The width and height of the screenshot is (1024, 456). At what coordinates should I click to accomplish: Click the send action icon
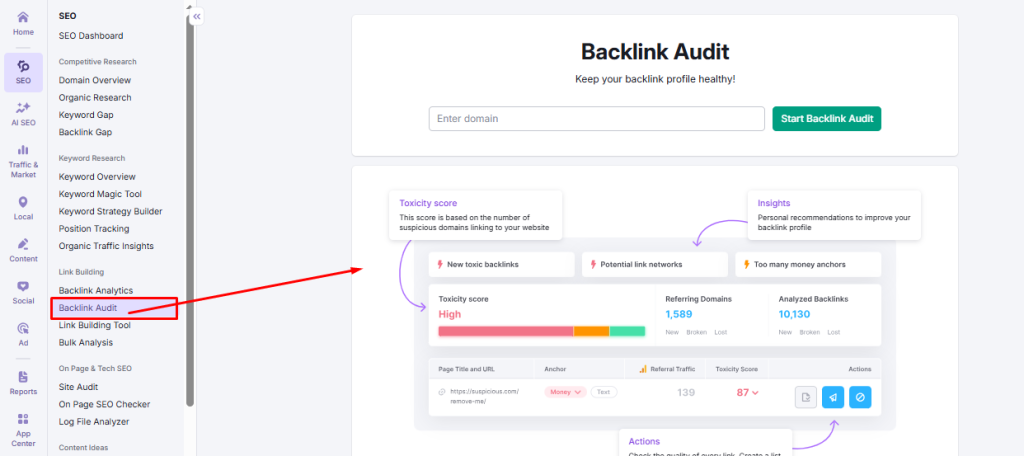click(x=833, y=397)
